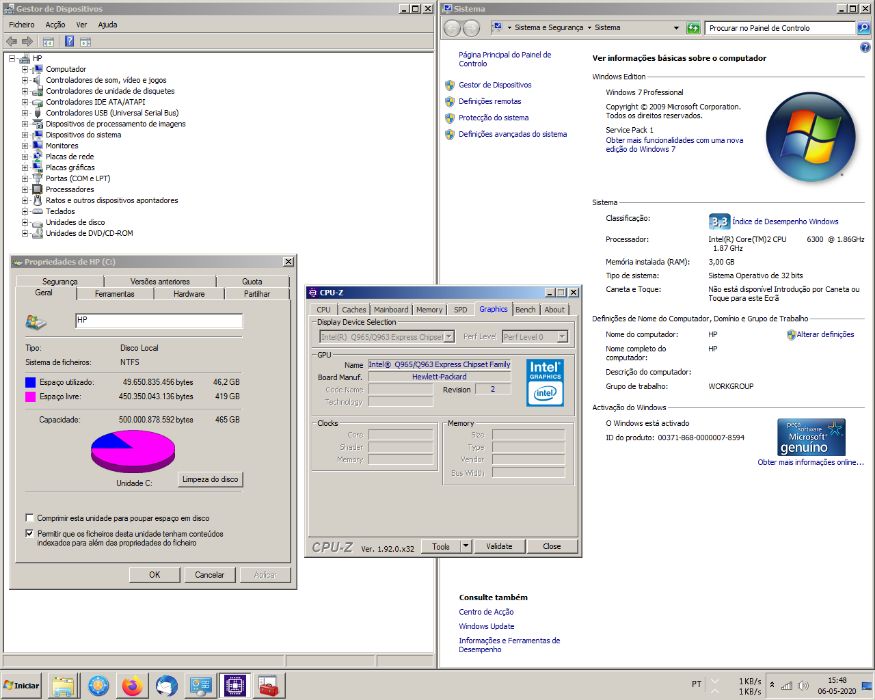Viewport: 875px width, 700px height.
Task: Click the Limpeza do disco button
Action: 210,479
